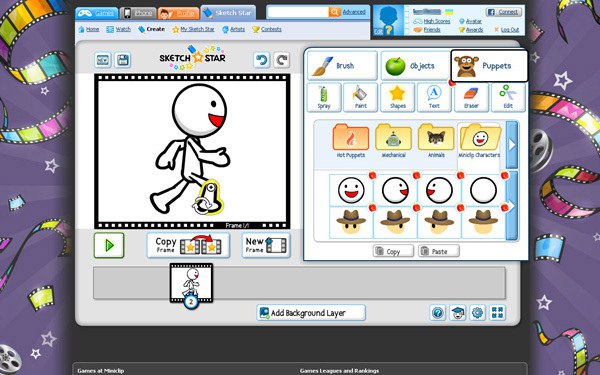
Task: Select the Brush tool
Action: point(342,65)
